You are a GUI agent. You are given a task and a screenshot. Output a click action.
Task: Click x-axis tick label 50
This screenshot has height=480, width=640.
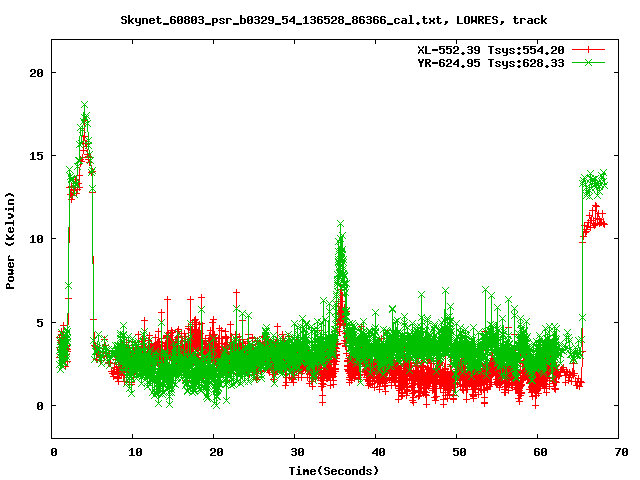(x=459, y=452)
